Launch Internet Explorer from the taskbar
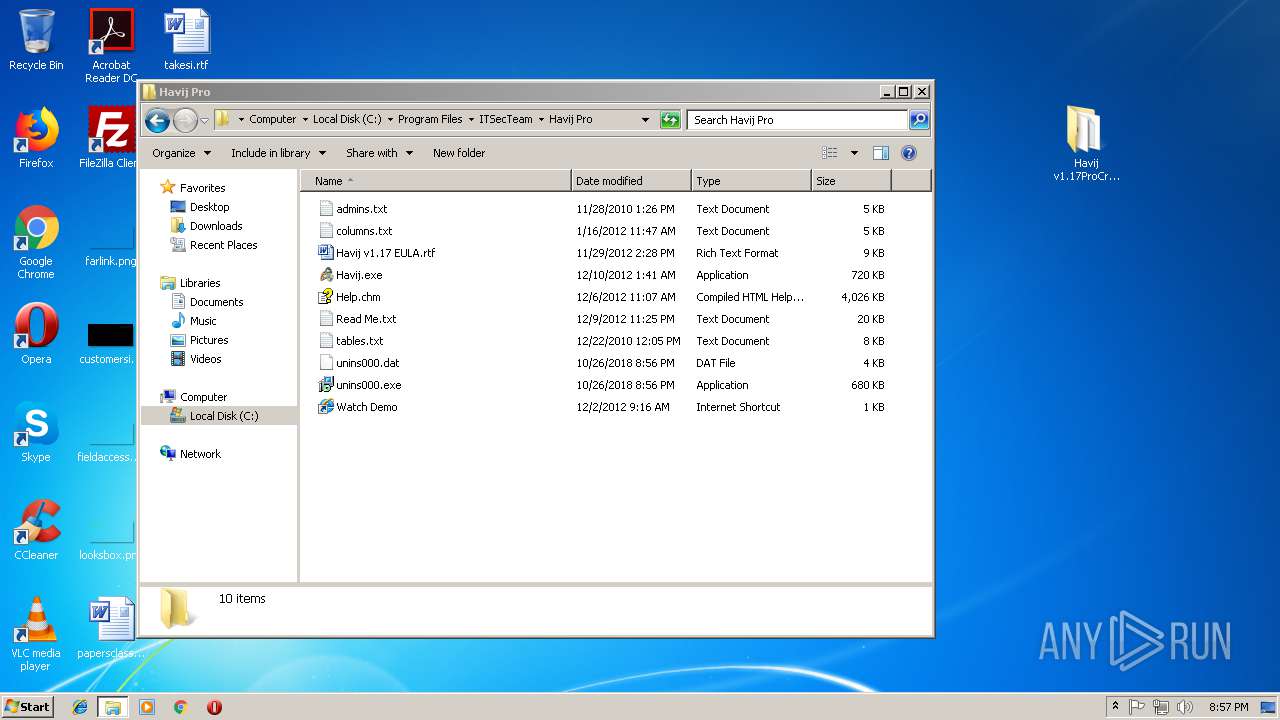 pos(80,707)
